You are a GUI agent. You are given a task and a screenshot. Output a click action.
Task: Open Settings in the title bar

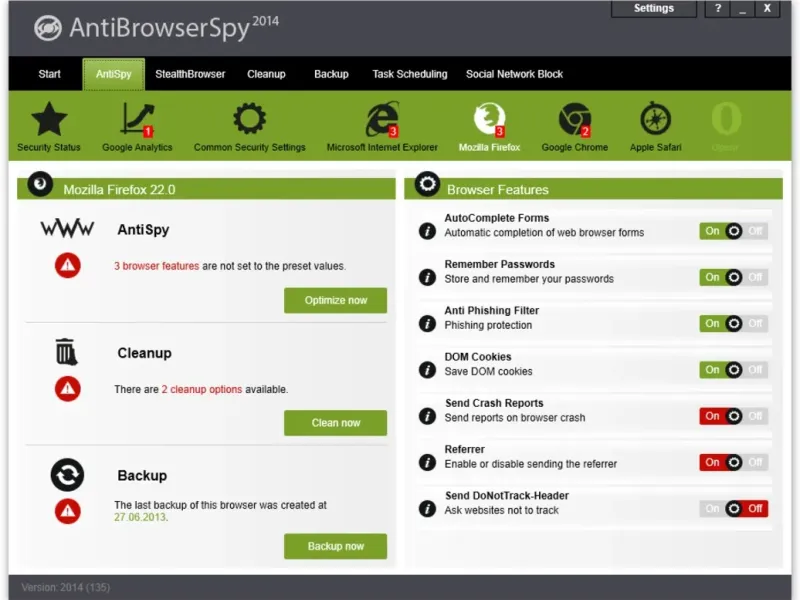tap(654, 8)
